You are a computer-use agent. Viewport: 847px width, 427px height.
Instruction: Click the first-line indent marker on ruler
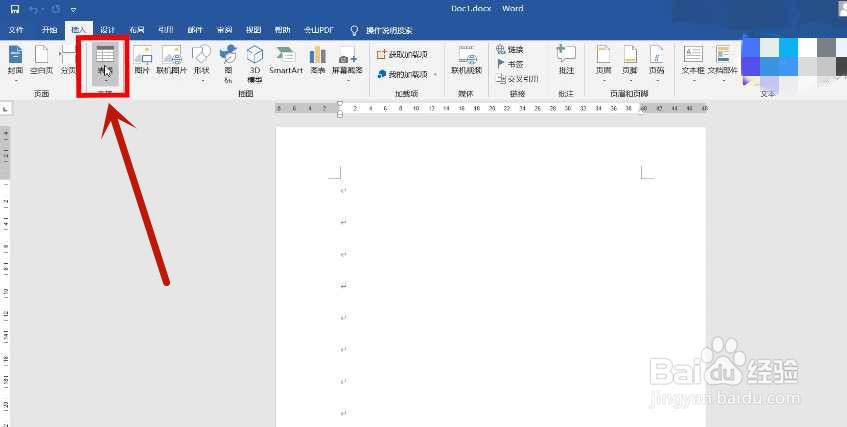(340, 103)
